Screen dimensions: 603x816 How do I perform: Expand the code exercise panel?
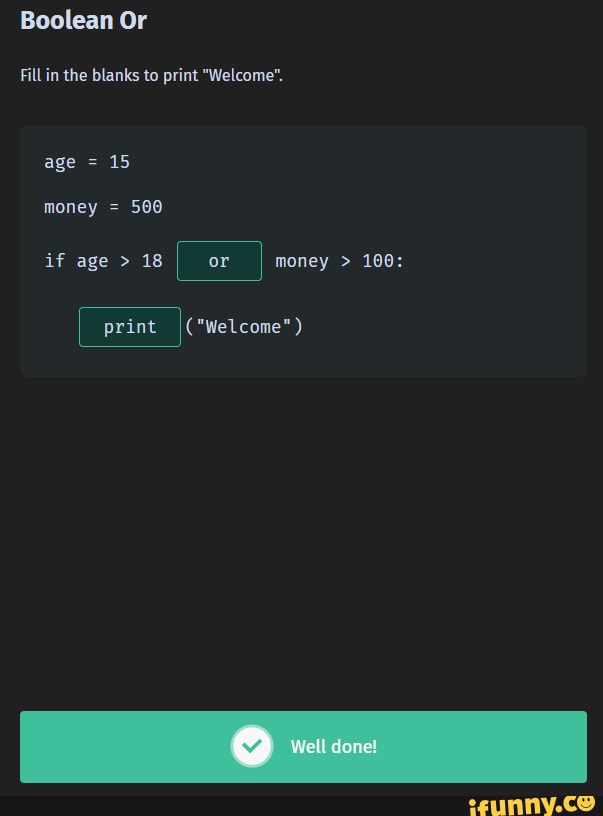click(303, 249)
